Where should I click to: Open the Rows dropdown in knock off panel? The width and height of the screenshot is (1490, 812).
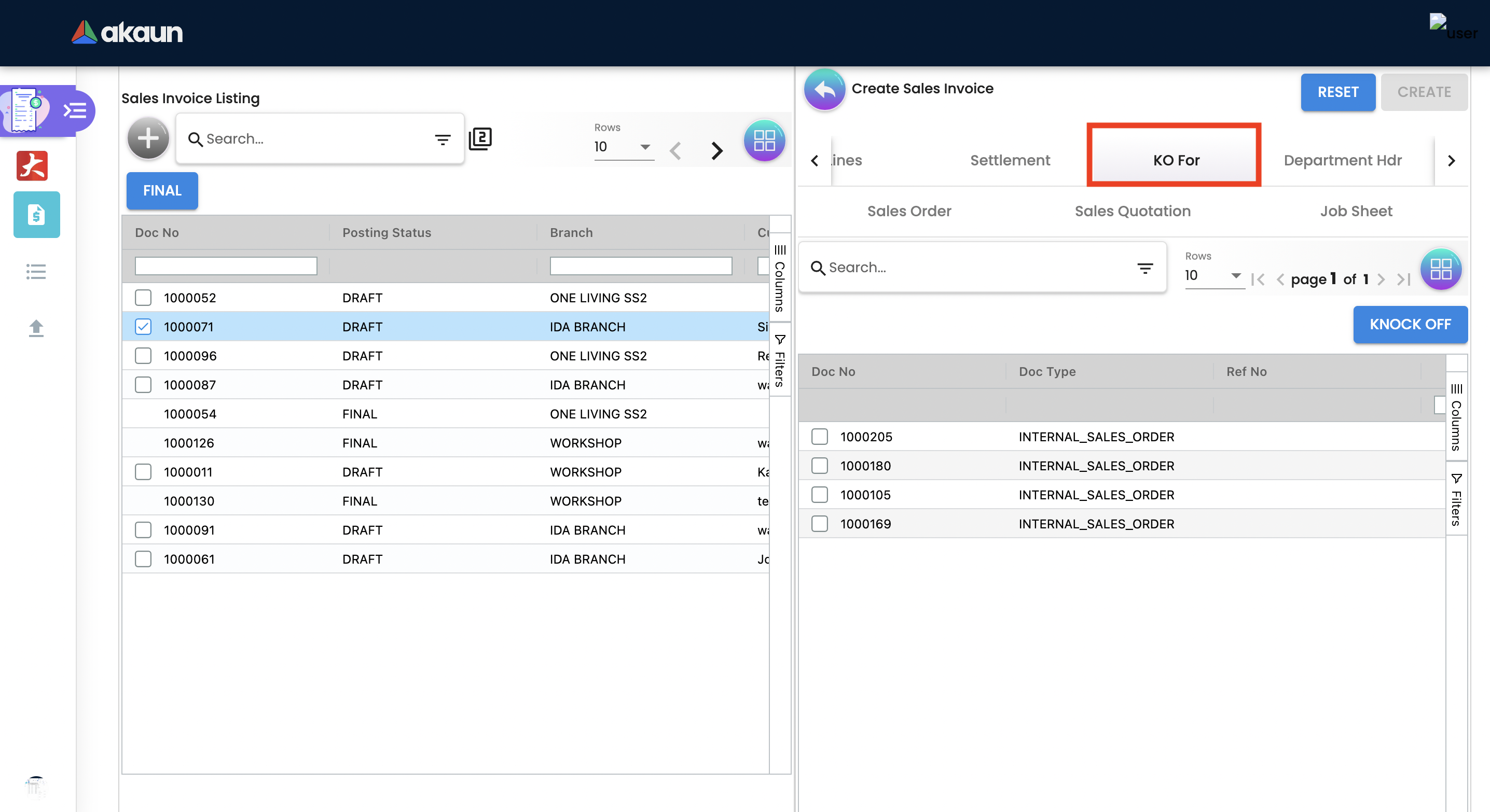pos(1213,276)
